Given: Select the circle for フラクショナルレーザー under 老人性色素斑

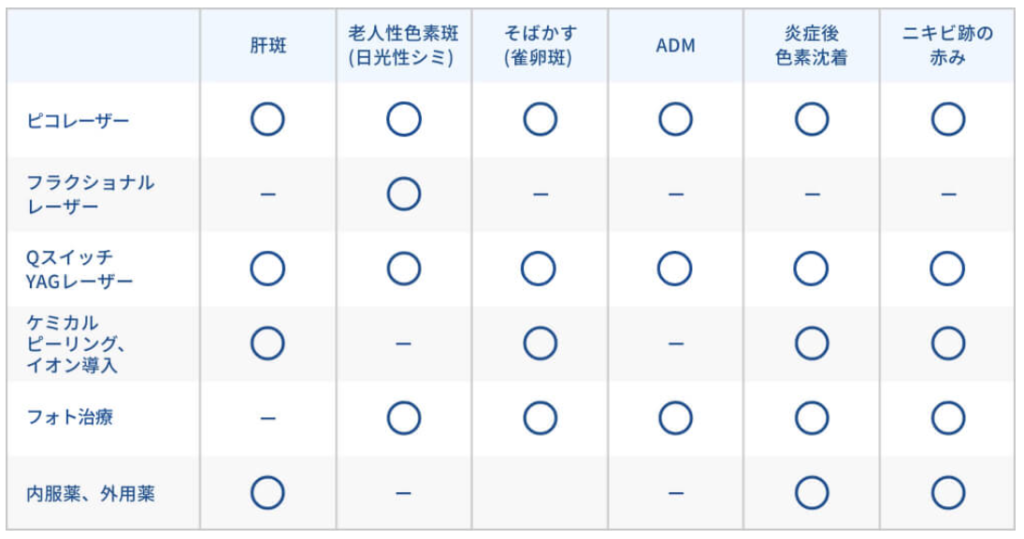Looking at the screenshot, I should [404, 194].
